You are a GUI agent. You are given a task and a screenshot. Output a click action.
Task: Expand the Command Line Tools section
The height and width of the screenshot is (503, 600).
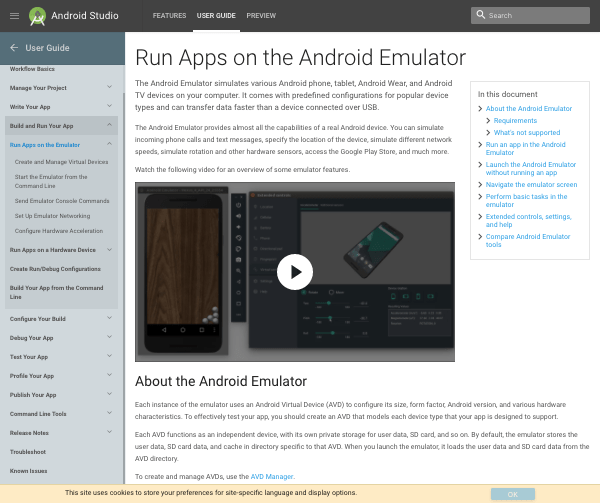pyautogui.click(x=109, y=413)
